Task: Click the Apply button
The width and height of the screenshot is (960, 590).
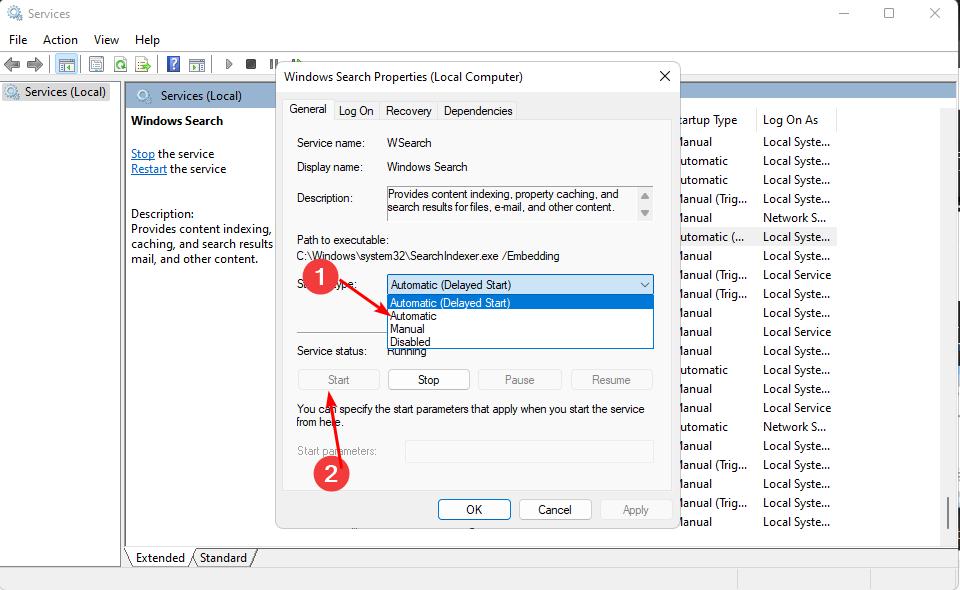Action: click(x=636, y=509)
